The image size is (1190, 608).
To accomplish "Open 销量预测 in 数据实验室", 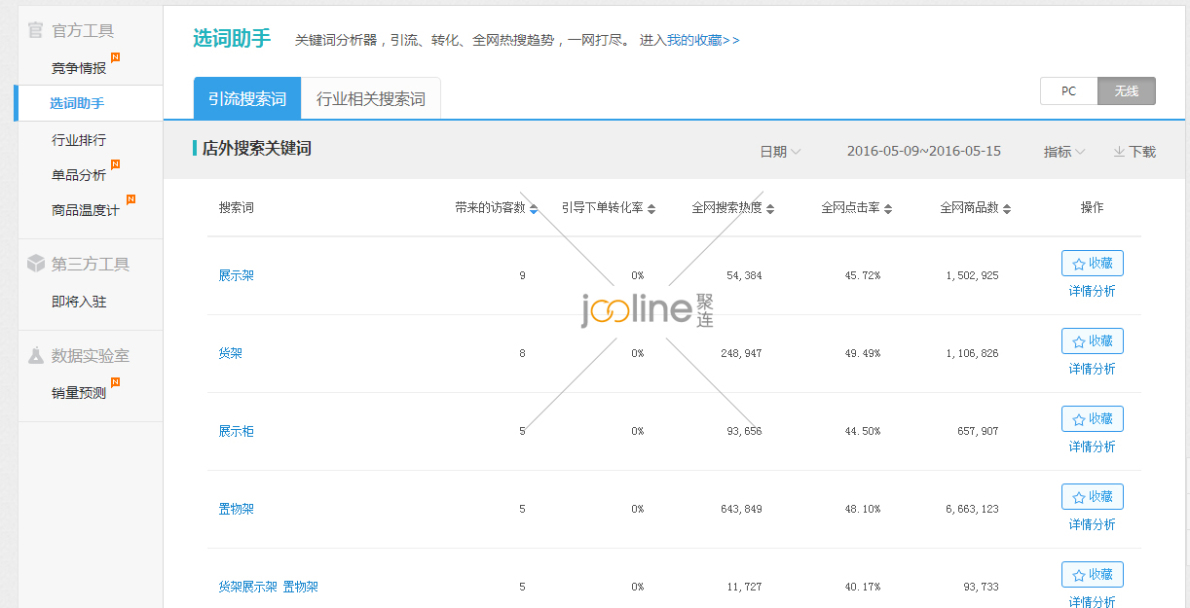I will 79,392.
